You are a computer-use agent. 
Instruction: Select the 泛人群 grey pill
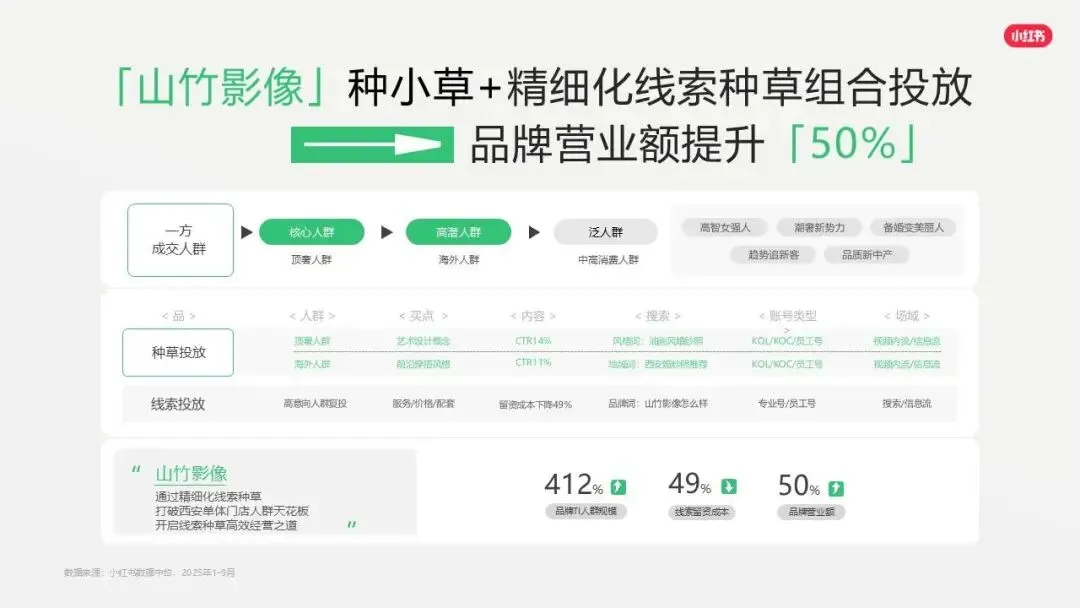point(605,232)
